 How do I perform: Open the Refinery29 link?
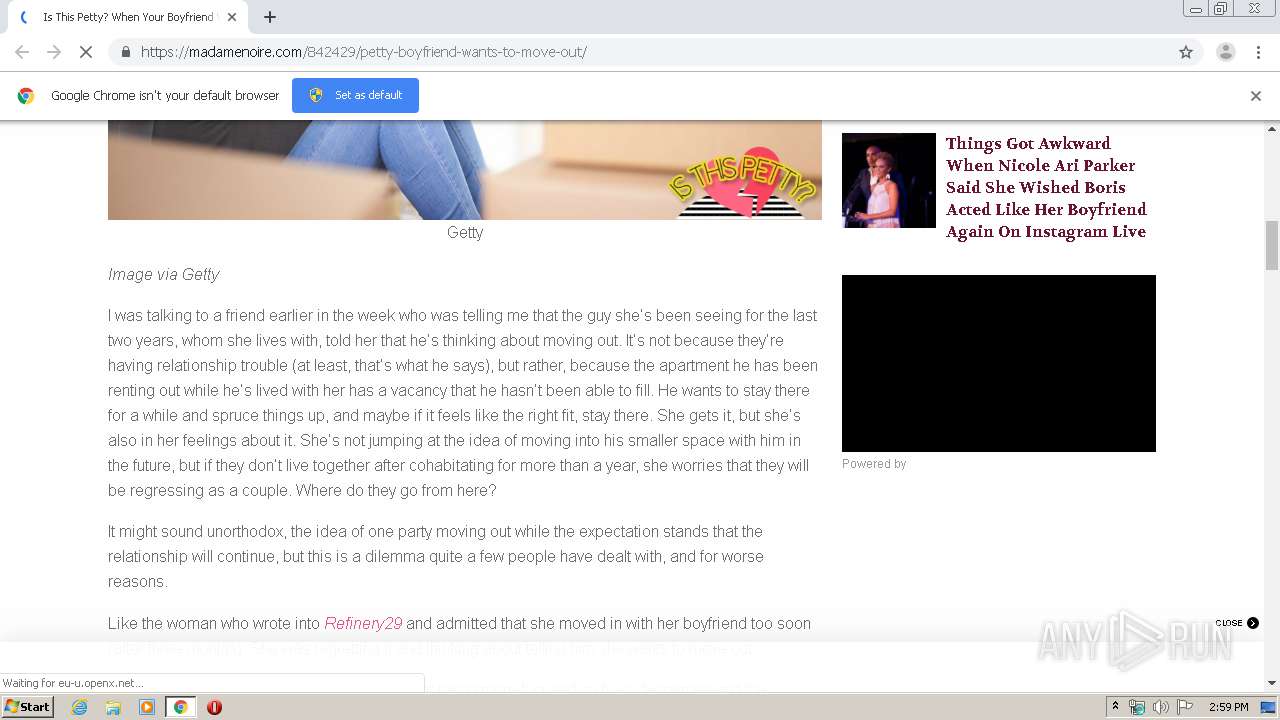[x=363, y=623]
